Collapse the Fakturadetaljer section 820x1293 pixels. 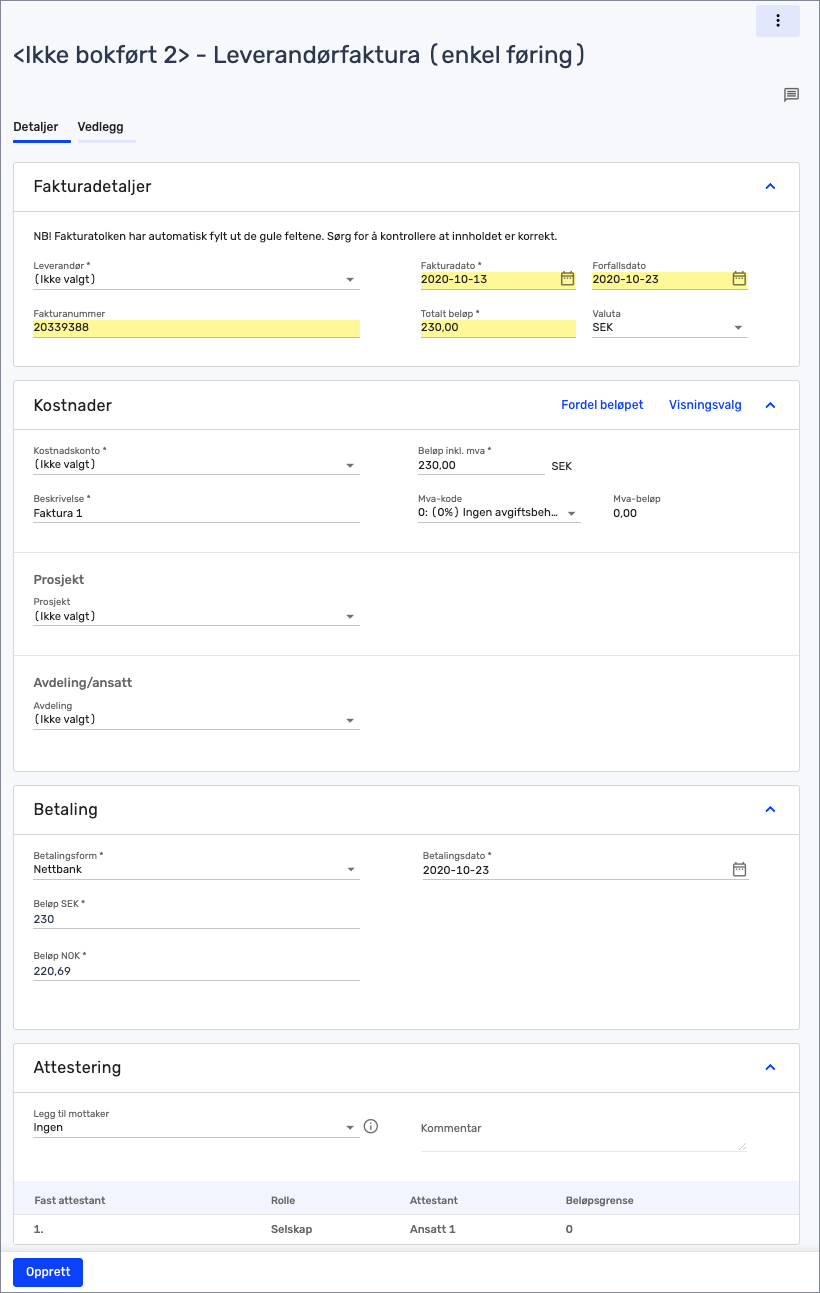[x=770, y=186]
